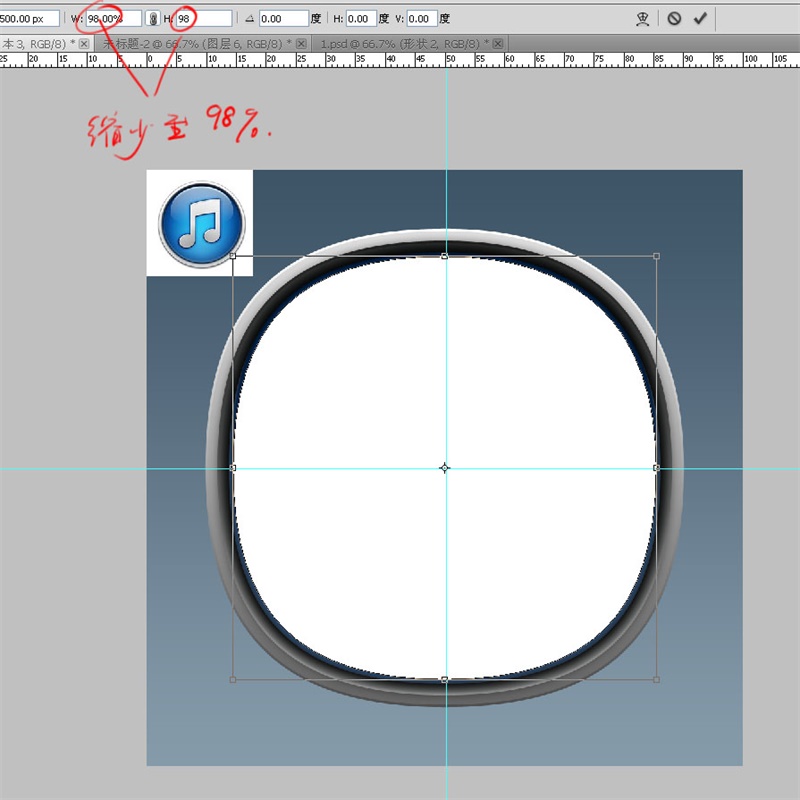Toggle the maintain aspect ratio link icon
800x800 pixels.
(x=153, y=18)
